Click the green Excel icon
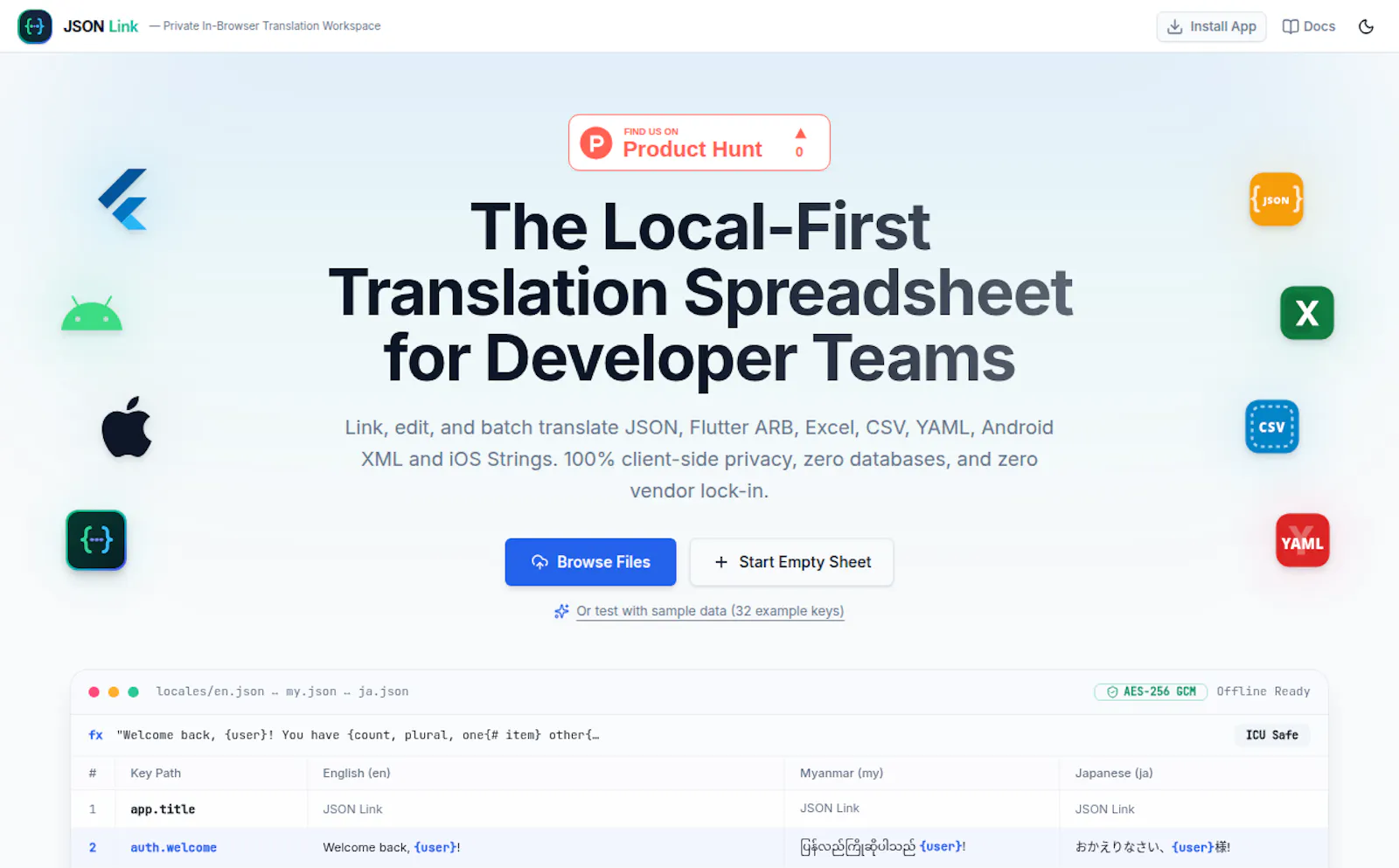 [x=1306, y=313]
